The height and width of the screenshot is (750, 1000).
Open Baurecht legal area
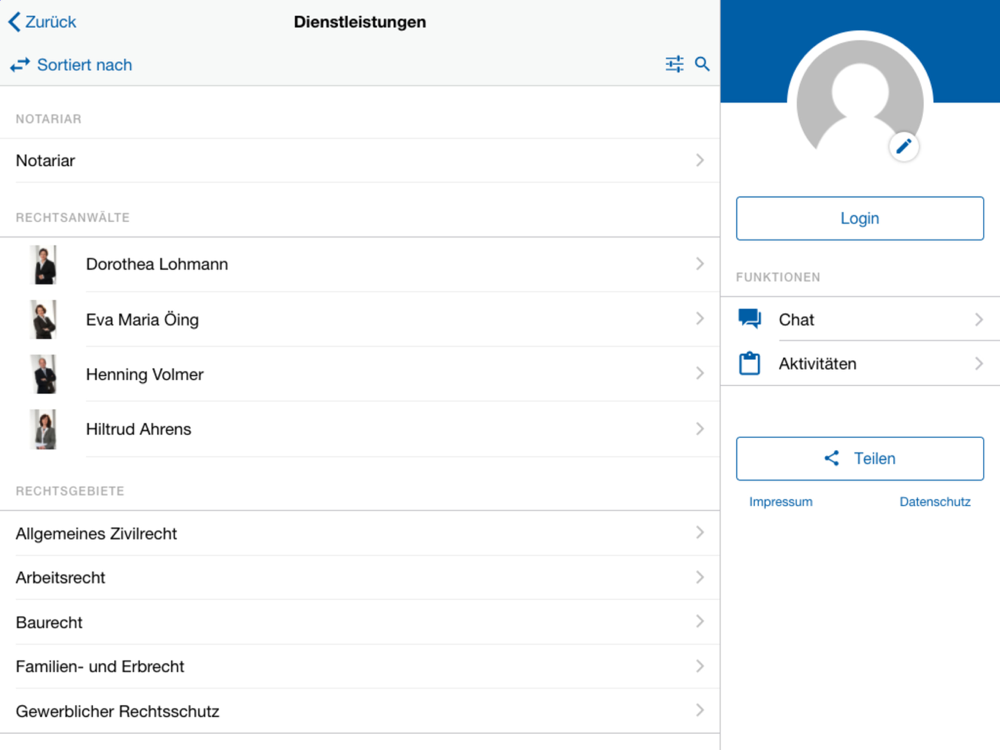tap(360, 622)
